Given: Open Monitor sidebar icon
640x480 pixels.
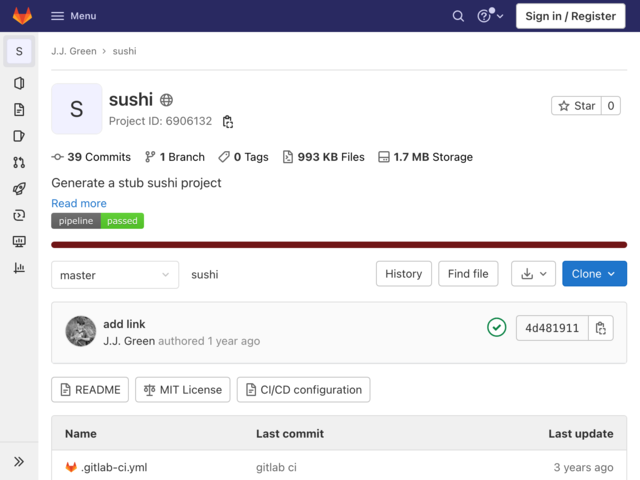Looking at the screenshot, I should (19, 242).
